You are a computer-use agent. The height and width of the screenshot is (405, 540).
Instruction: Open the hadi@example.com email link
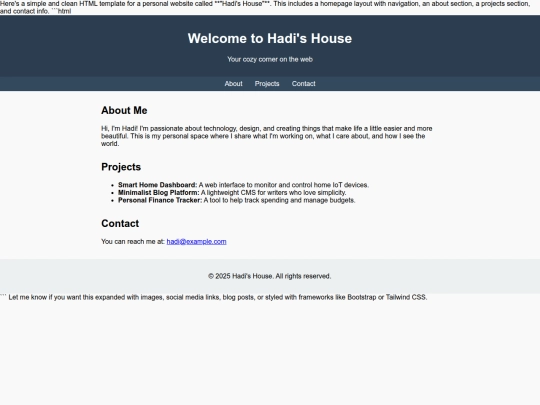point(196,241)
